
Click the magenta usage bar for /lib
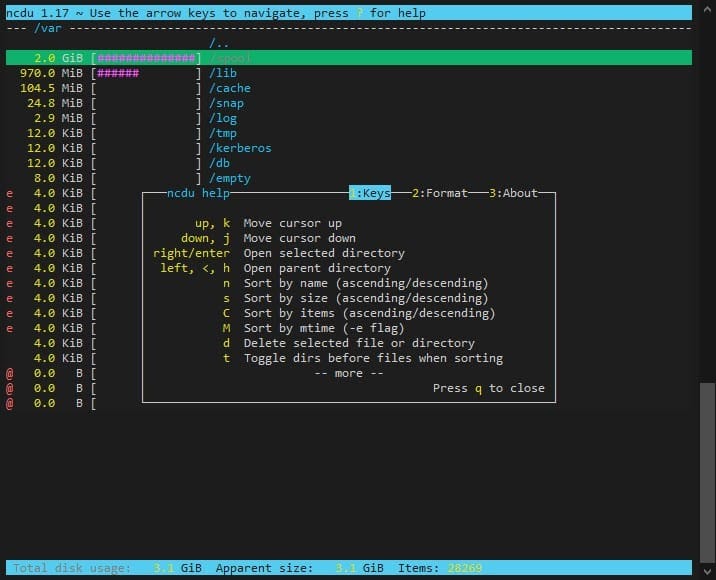click(118, 73)
